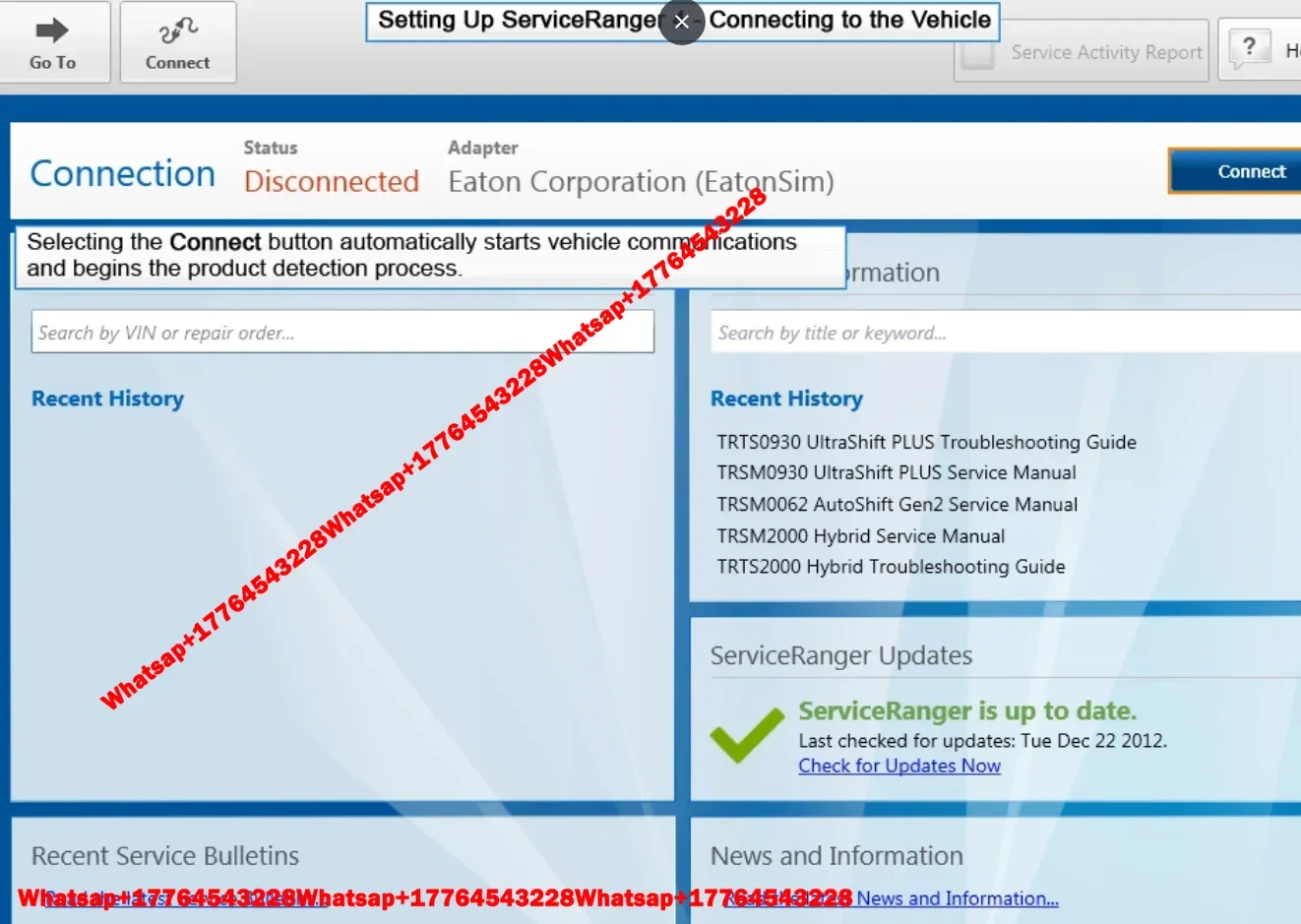Click the green up-to-date checkmark icon

click(x=747, y=735)
